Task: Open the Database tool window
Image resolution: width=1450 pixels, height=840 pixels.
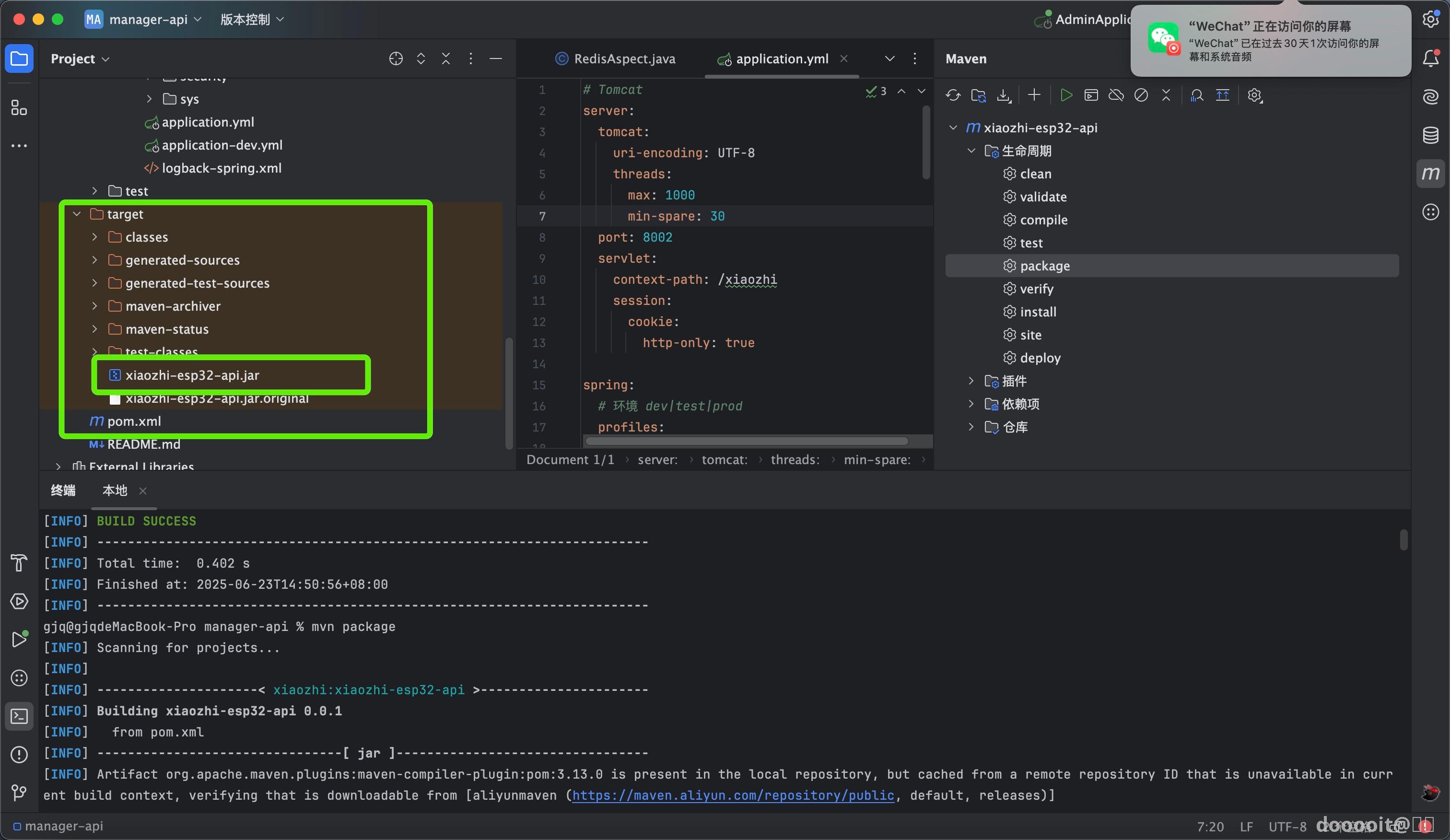Action: 1430,136
